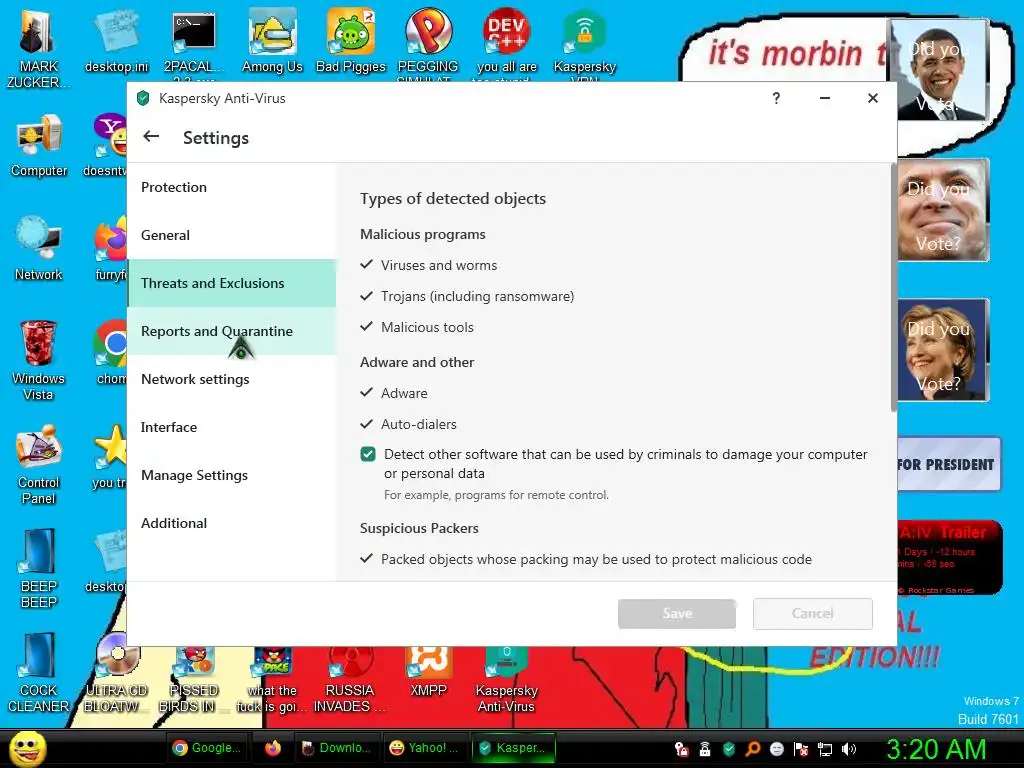Open Manage Settings section
The height and width of the screenshot is (768, 1024).
tap(232, 475)
